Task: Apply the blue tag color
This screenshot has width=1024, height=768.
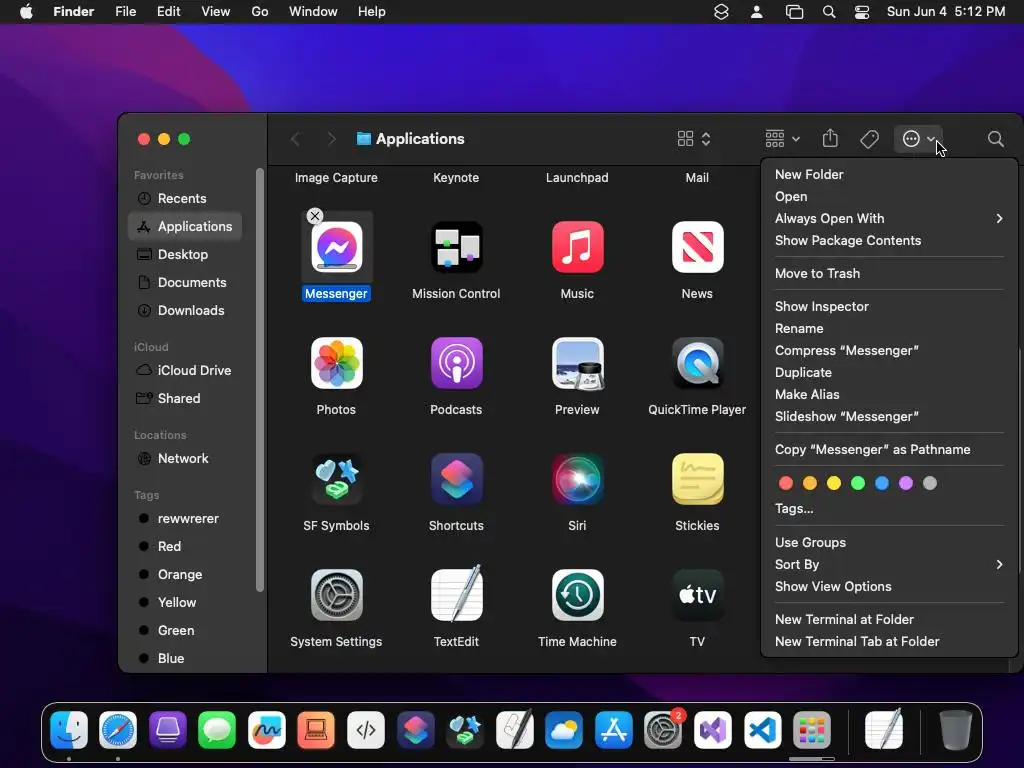Action: pyautogui.click(x=882, y=483)
